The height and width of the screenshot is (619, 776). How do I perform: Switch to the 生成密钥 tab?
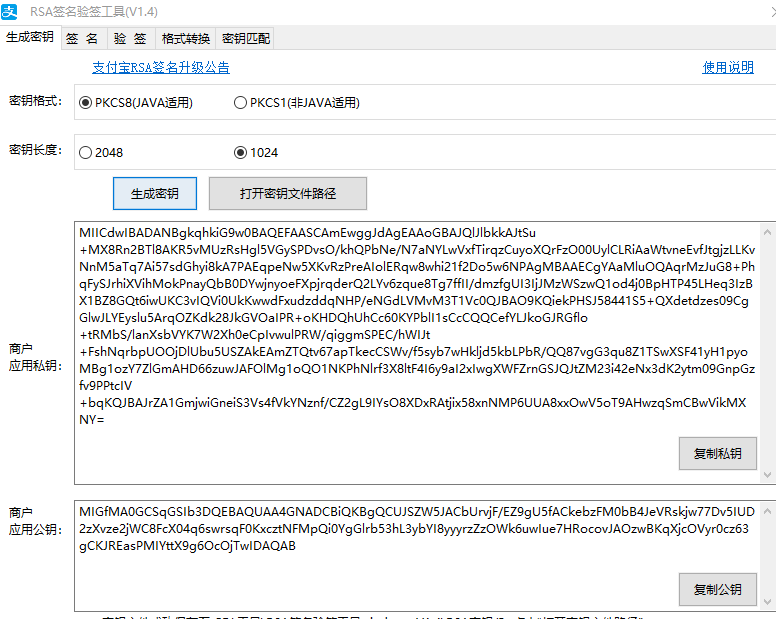(30, 37)
